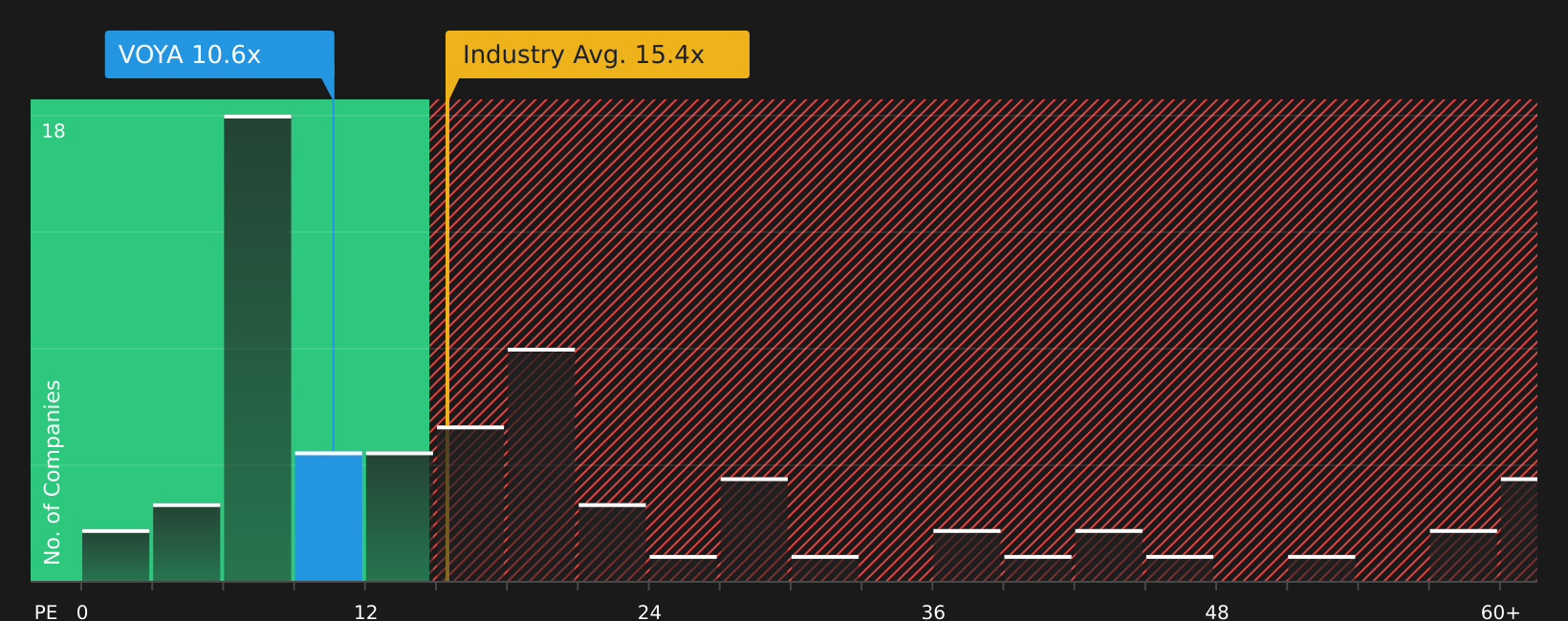The image size is (1568, 621).
Task: Click the '12' x-axis tick label
Action: click(x=366, y=612)
